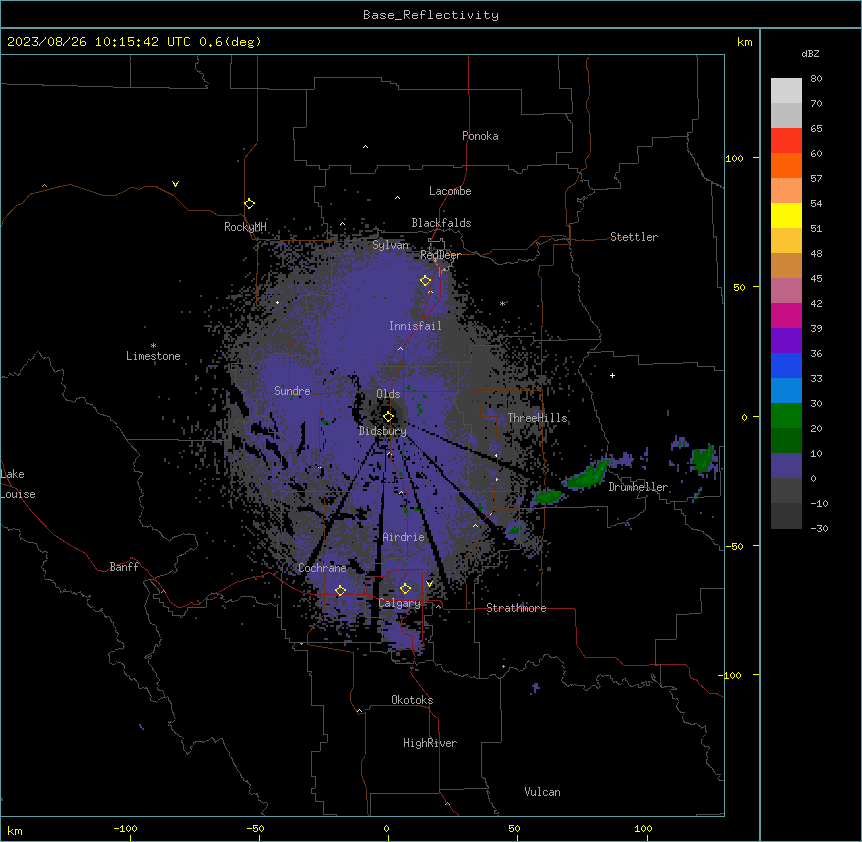Select the radar site diamond between Olds and Didsbury
The height and width of the screenshot is (842, 862).
389,417
